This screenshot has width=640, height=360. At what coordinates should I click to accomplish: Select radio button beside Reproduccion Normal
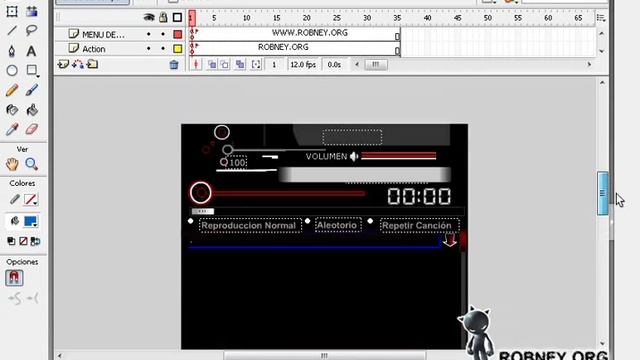coord(191,221)
